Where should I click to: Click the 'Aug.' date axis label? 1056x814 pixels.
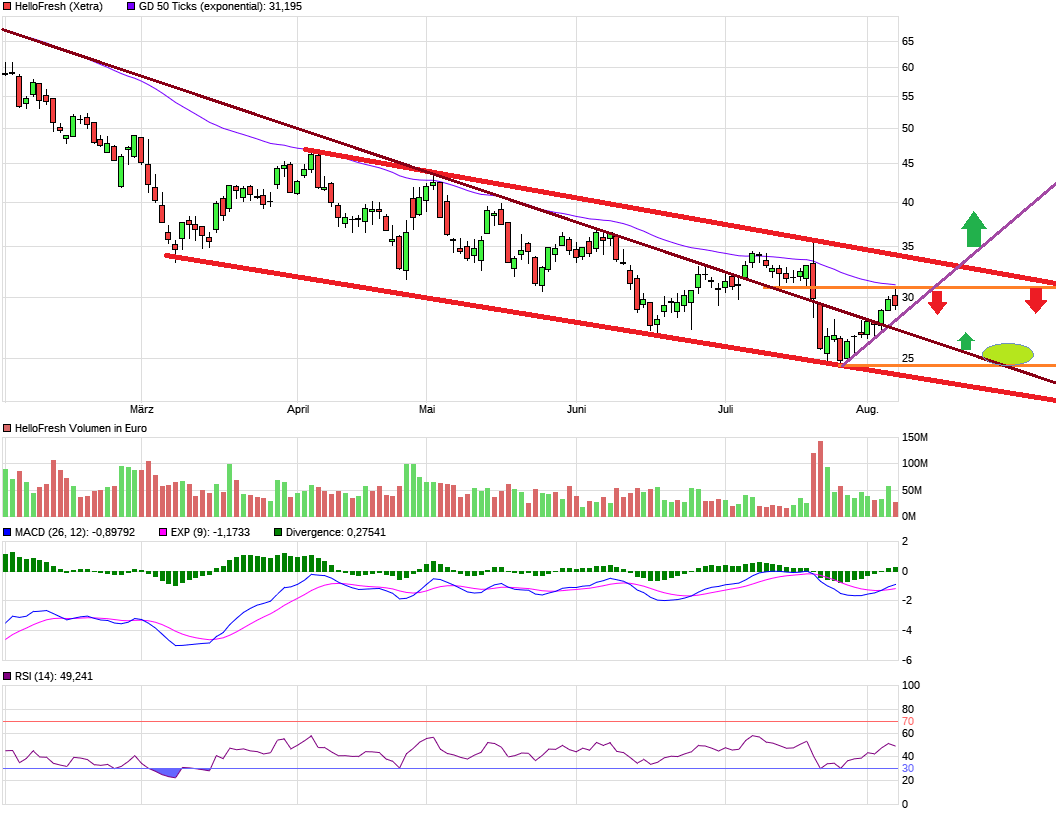click(867, 409)
